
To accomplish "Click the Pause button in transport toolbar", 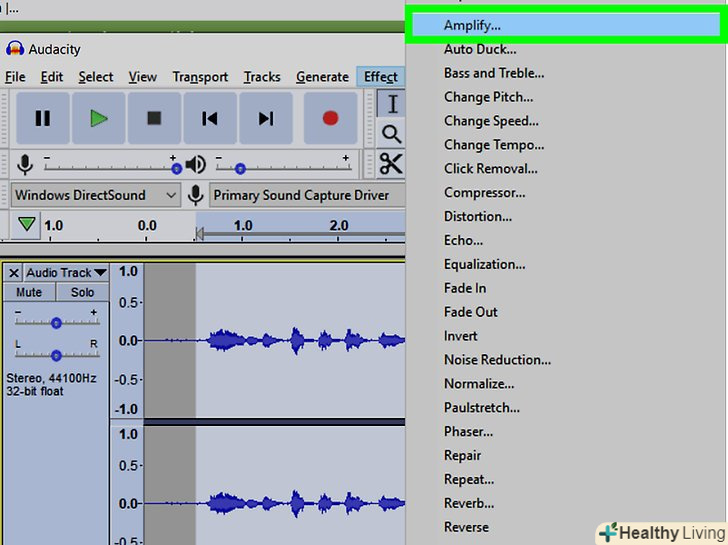I will point(42,118).
